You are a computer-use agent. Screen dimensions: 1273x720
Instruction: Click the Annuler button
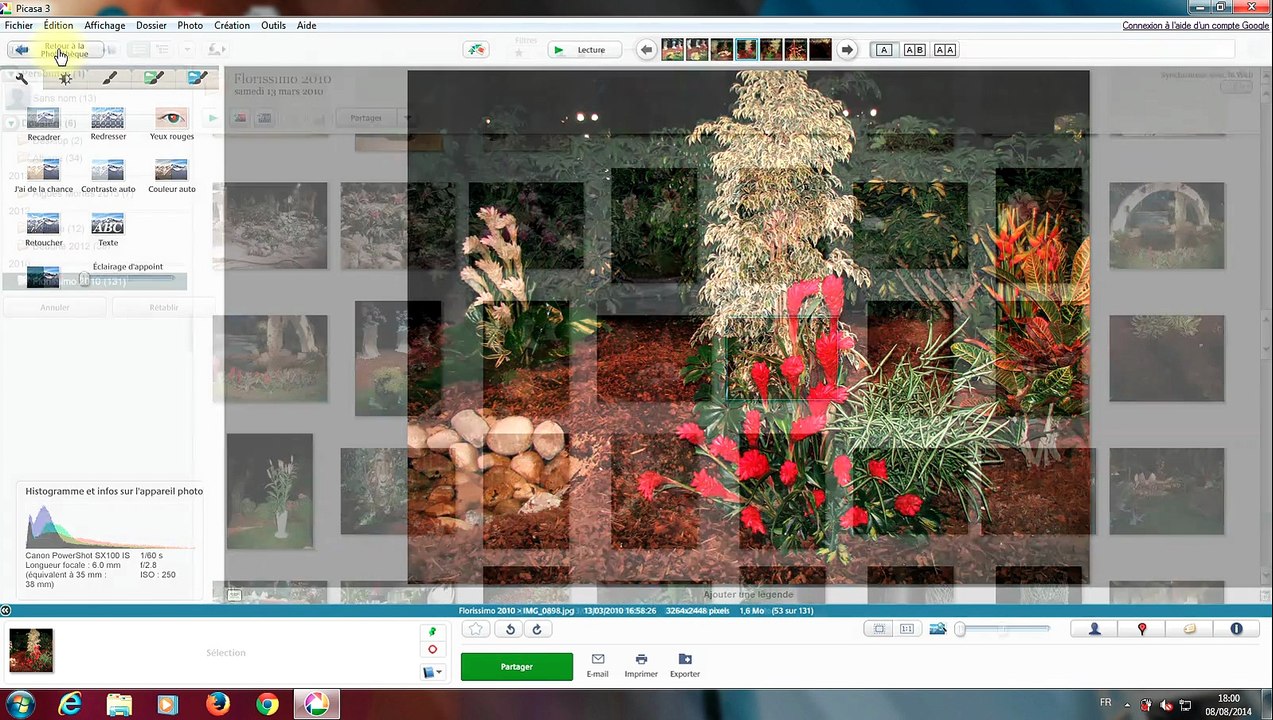point(55,307)
